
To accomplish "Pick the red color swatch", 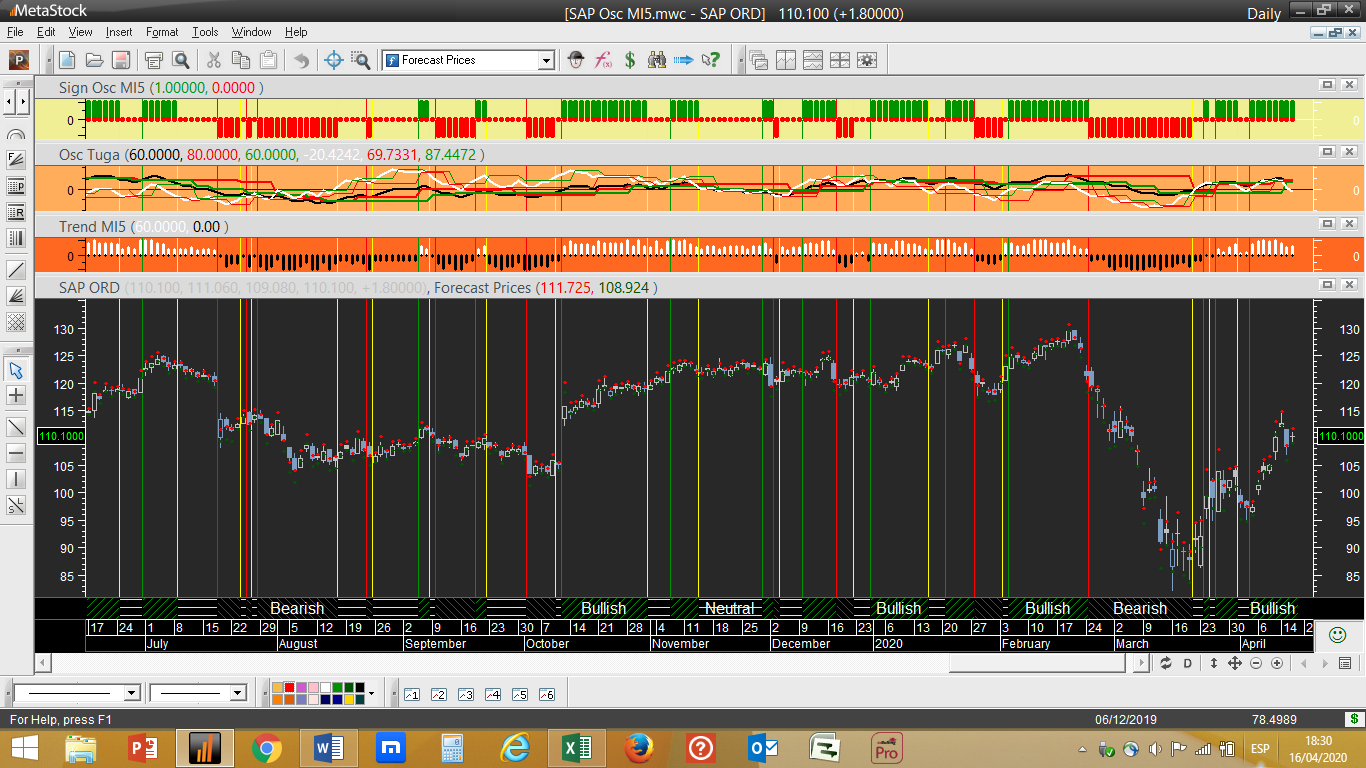I will pos(290,688).
